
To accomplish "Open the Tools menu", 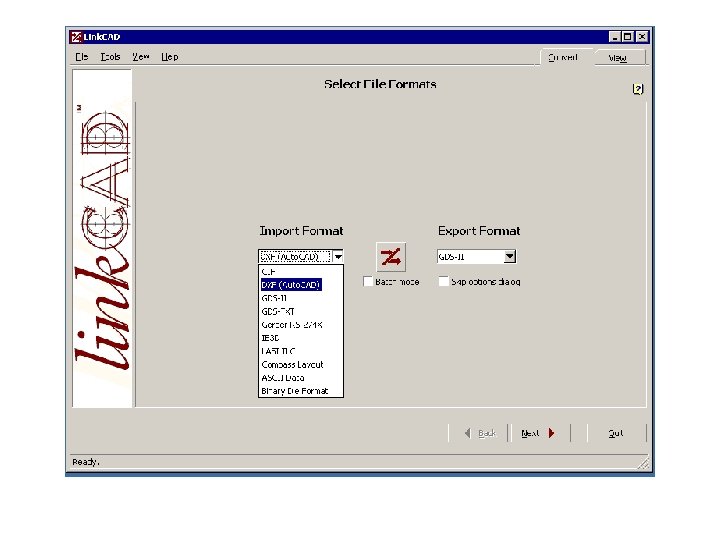I will [x=110, y=57].
